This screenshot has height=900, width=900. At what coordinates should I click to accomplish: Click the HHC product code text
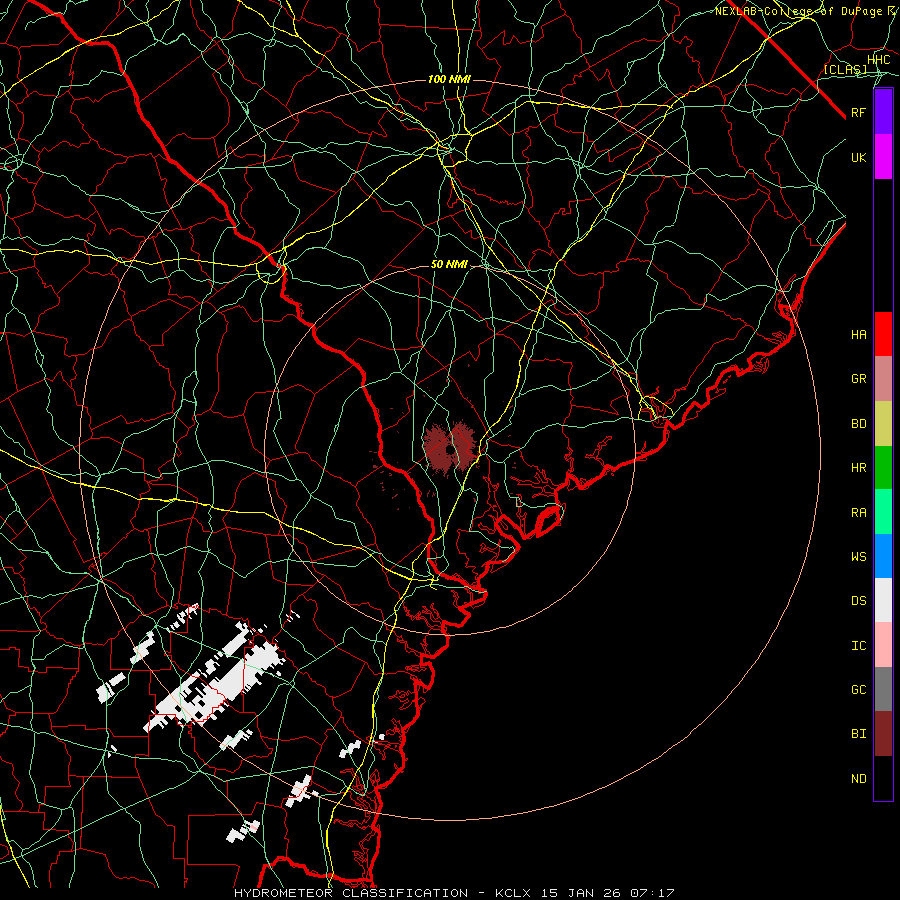(x=878, y=60)
